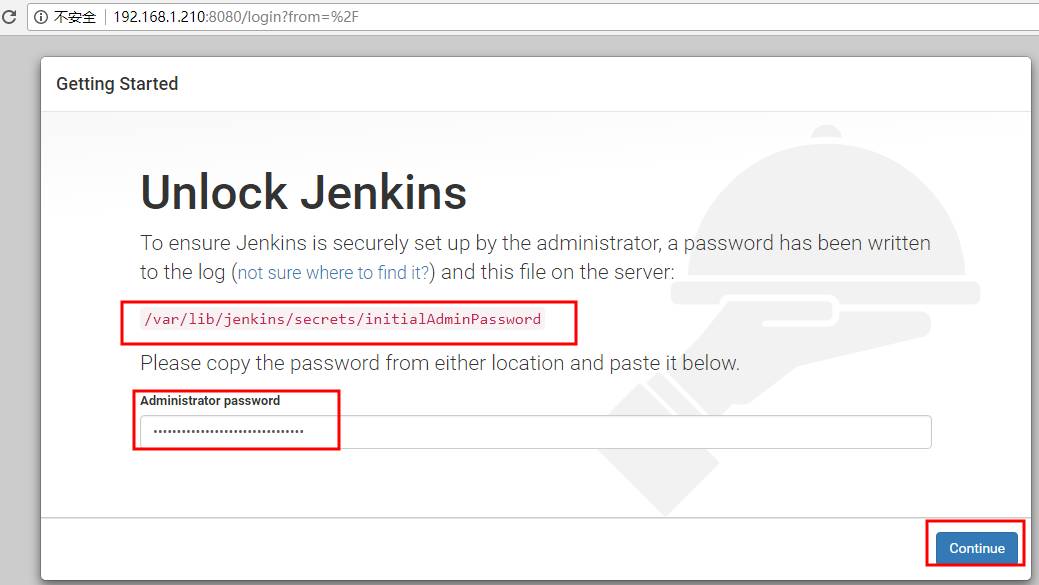Image resolution: width=1039 pixels, height=585 pixels.
Task: Select the 不安全 security warning label
Action: (74, 17)
